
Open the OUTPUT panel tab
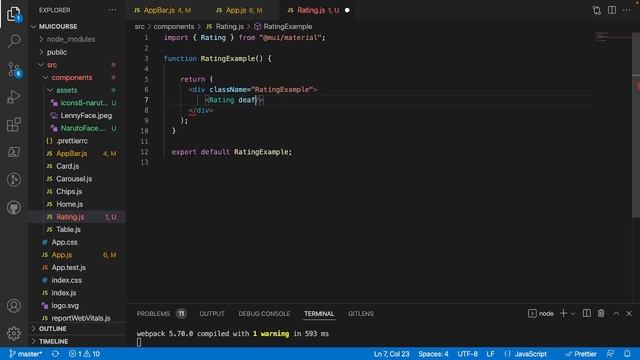coord(212,313)
